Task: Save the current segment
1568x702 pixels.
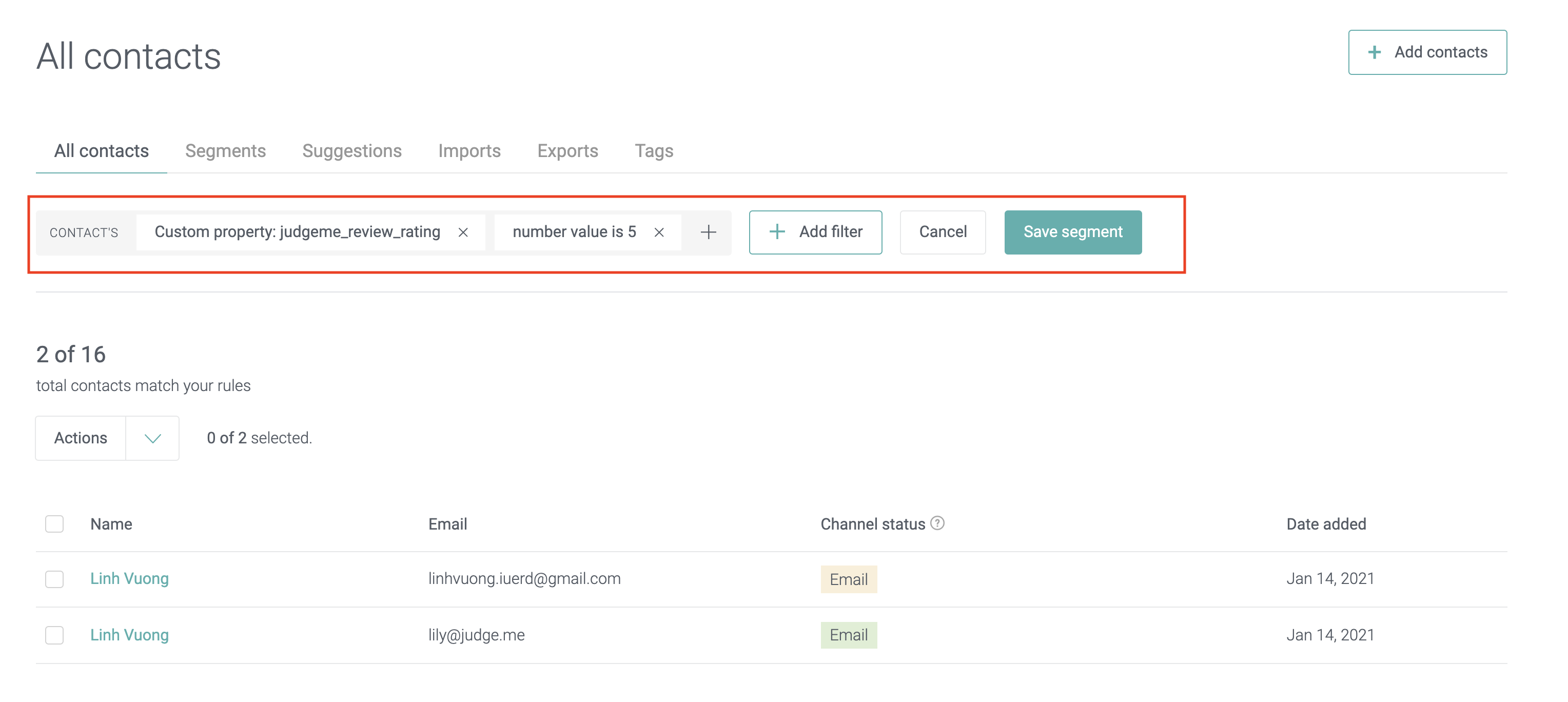Action: point(1072,232)
